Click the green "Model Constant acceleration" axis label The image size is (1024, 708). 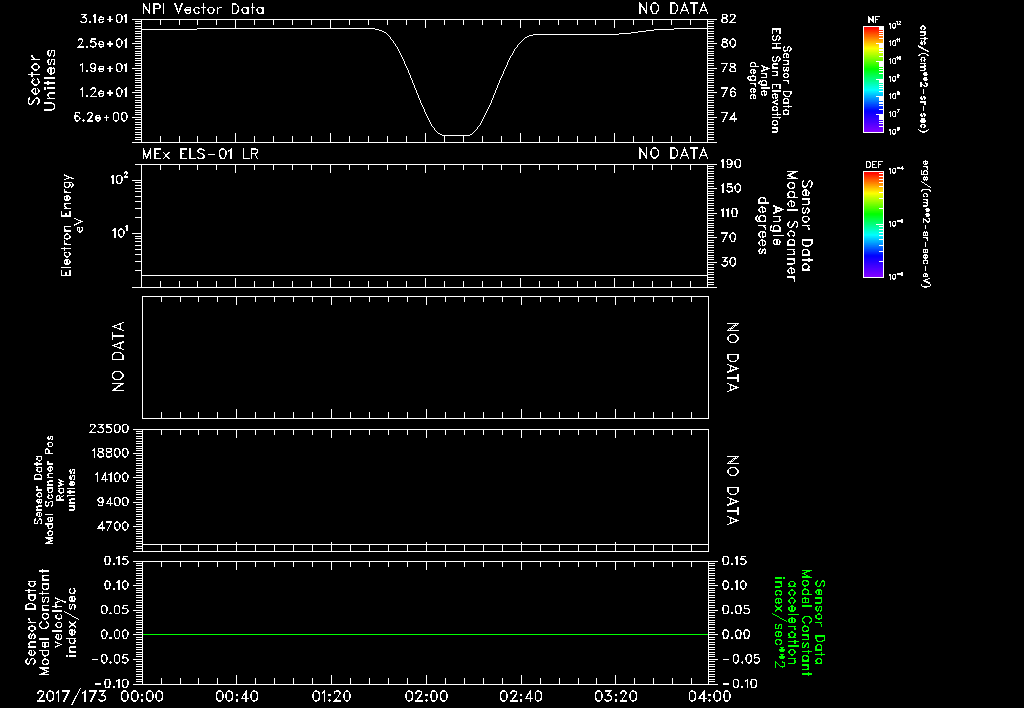point(799,623)
